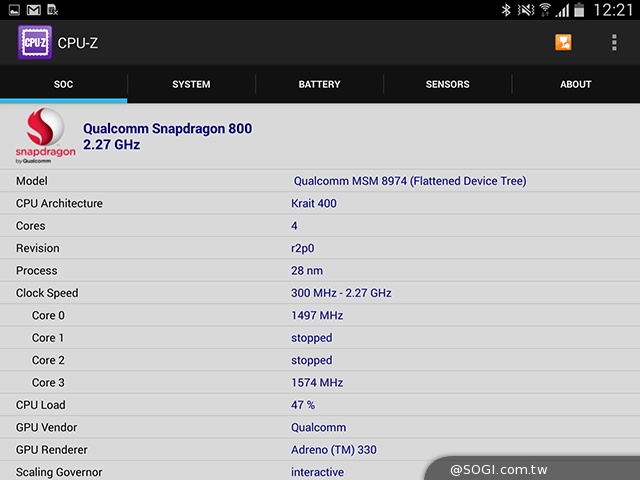
Task: Tap the CPU-Z title text
Action: click(x=78, y=43)
